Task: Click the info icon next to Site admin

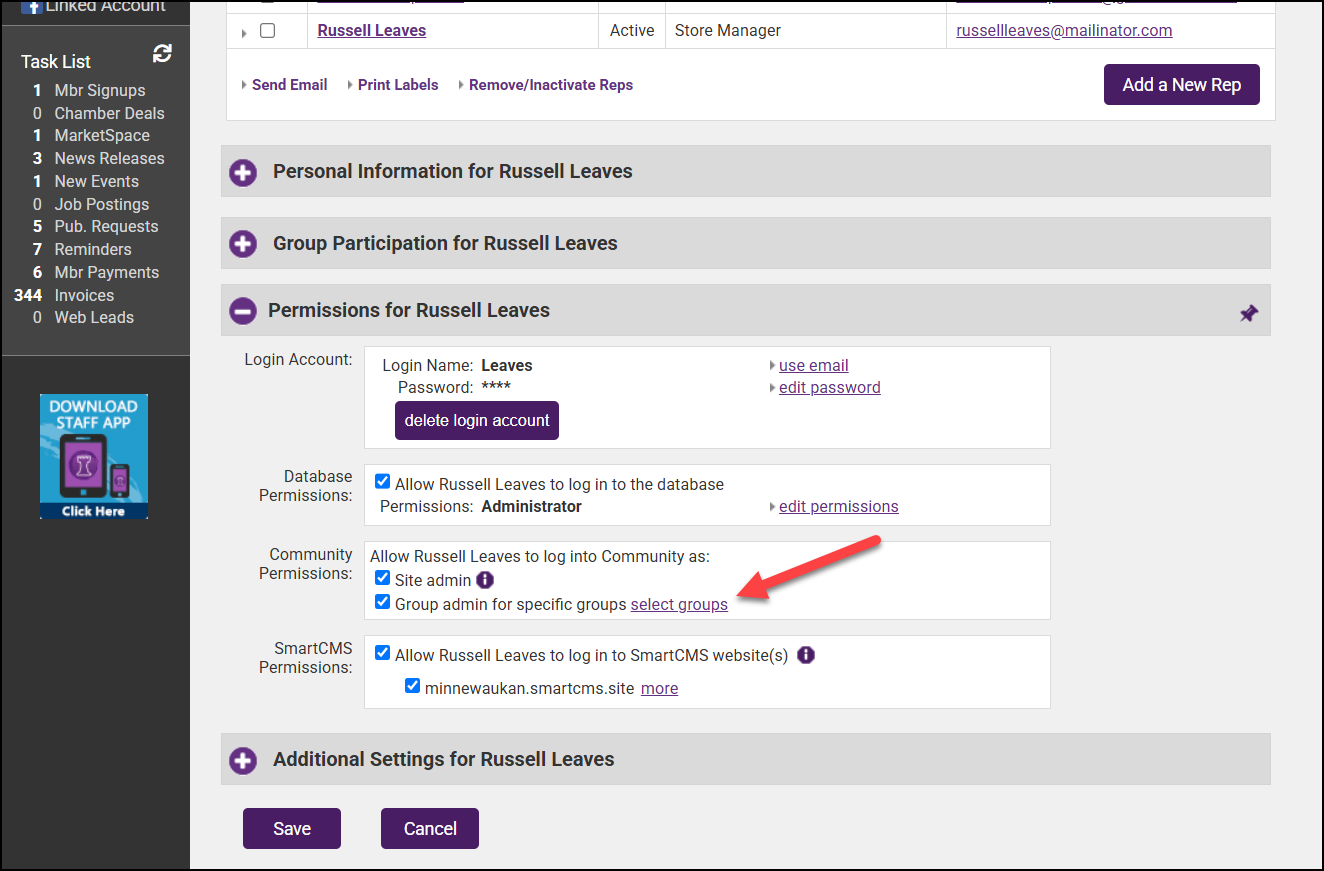Action: coord(485,580)
